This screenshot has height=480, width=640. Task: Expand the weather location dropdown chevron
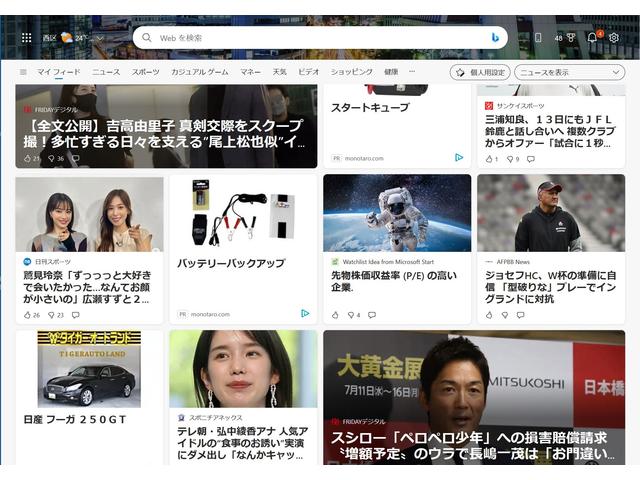(100, 38)
